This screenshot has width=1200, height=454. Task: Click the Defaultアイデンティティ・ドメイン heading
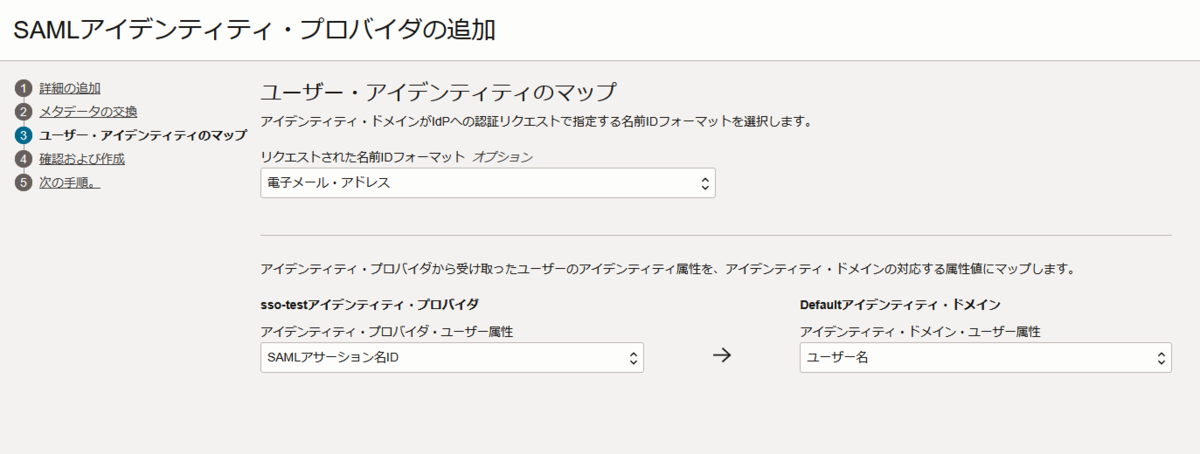click(x=901, y=304)
